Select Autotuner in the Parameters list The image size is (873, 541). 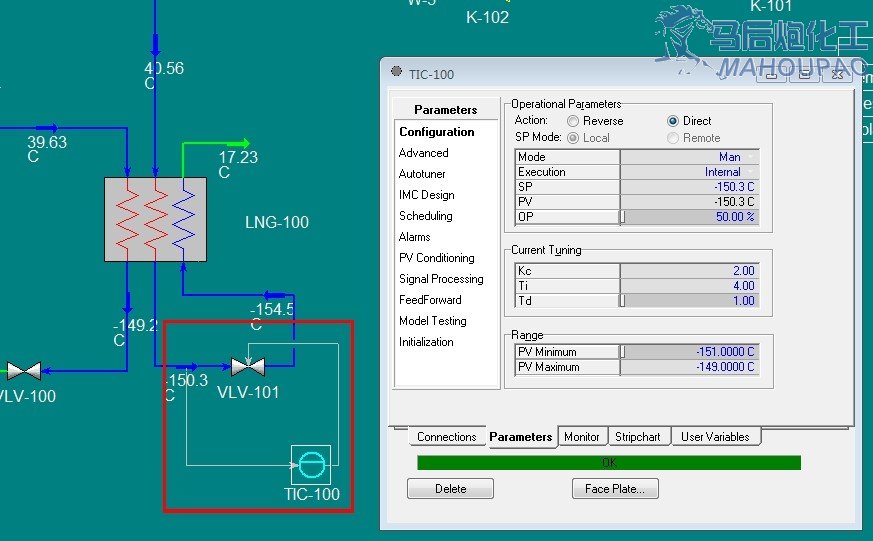tap(422, 174)
